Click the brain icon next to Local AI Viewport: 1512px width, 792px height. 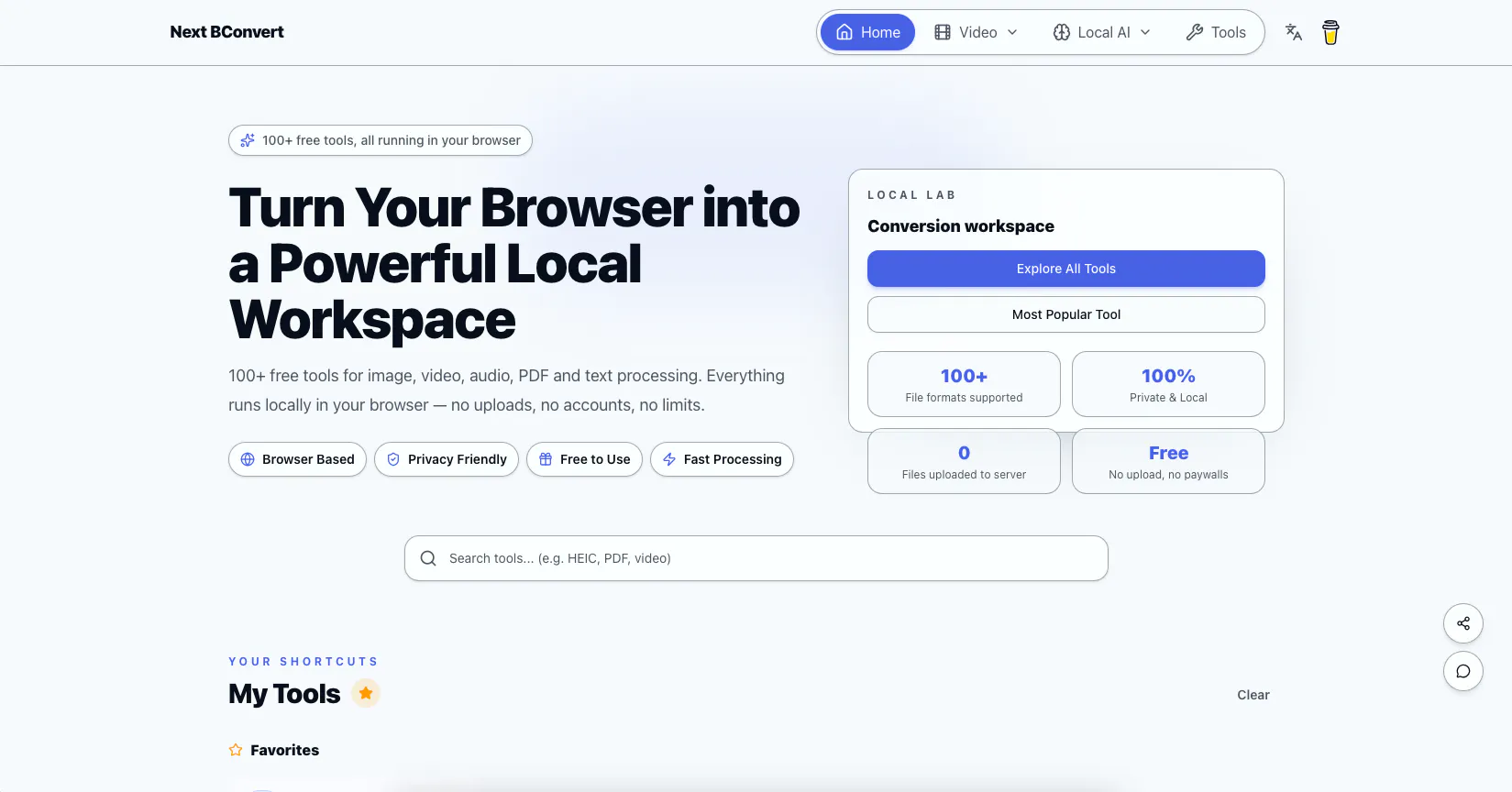1062,32
